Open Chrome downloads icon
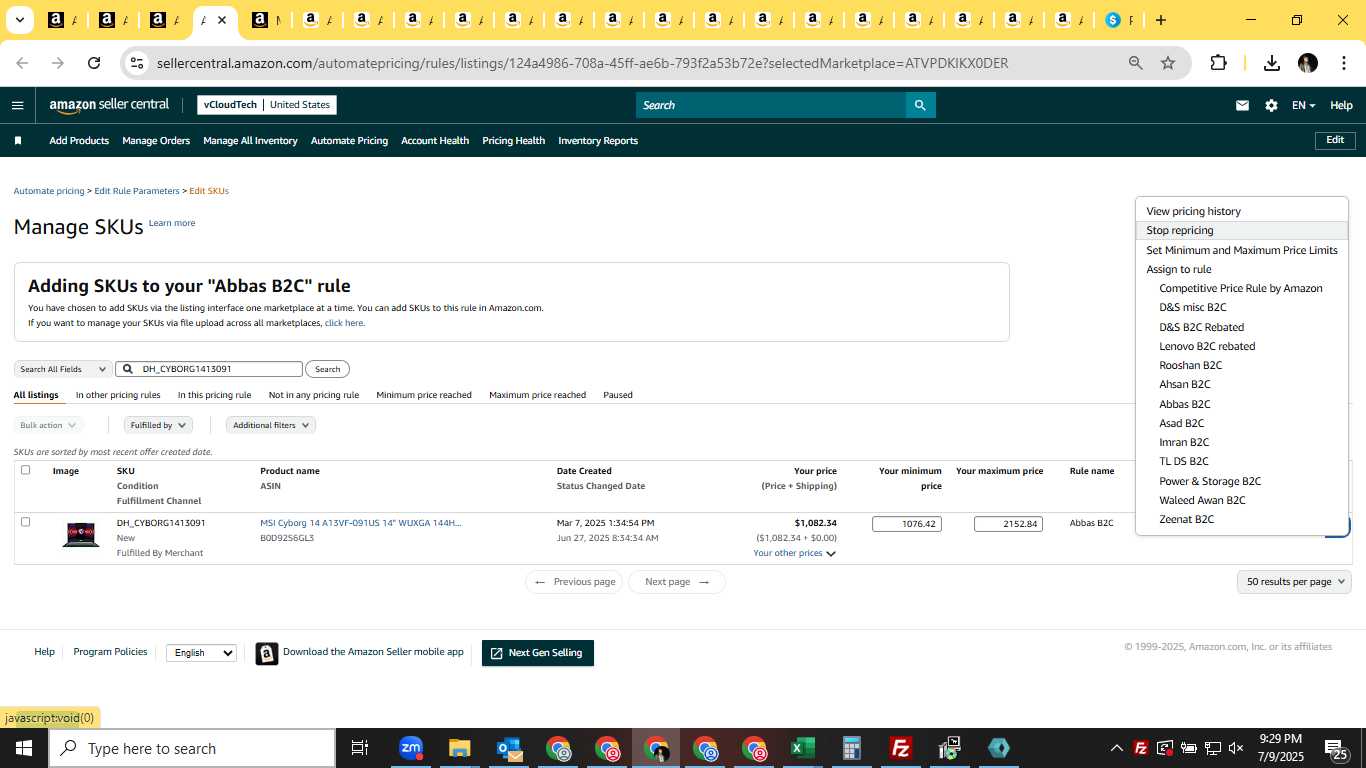Screen dimensions: 1366x768 point(1272,63)
